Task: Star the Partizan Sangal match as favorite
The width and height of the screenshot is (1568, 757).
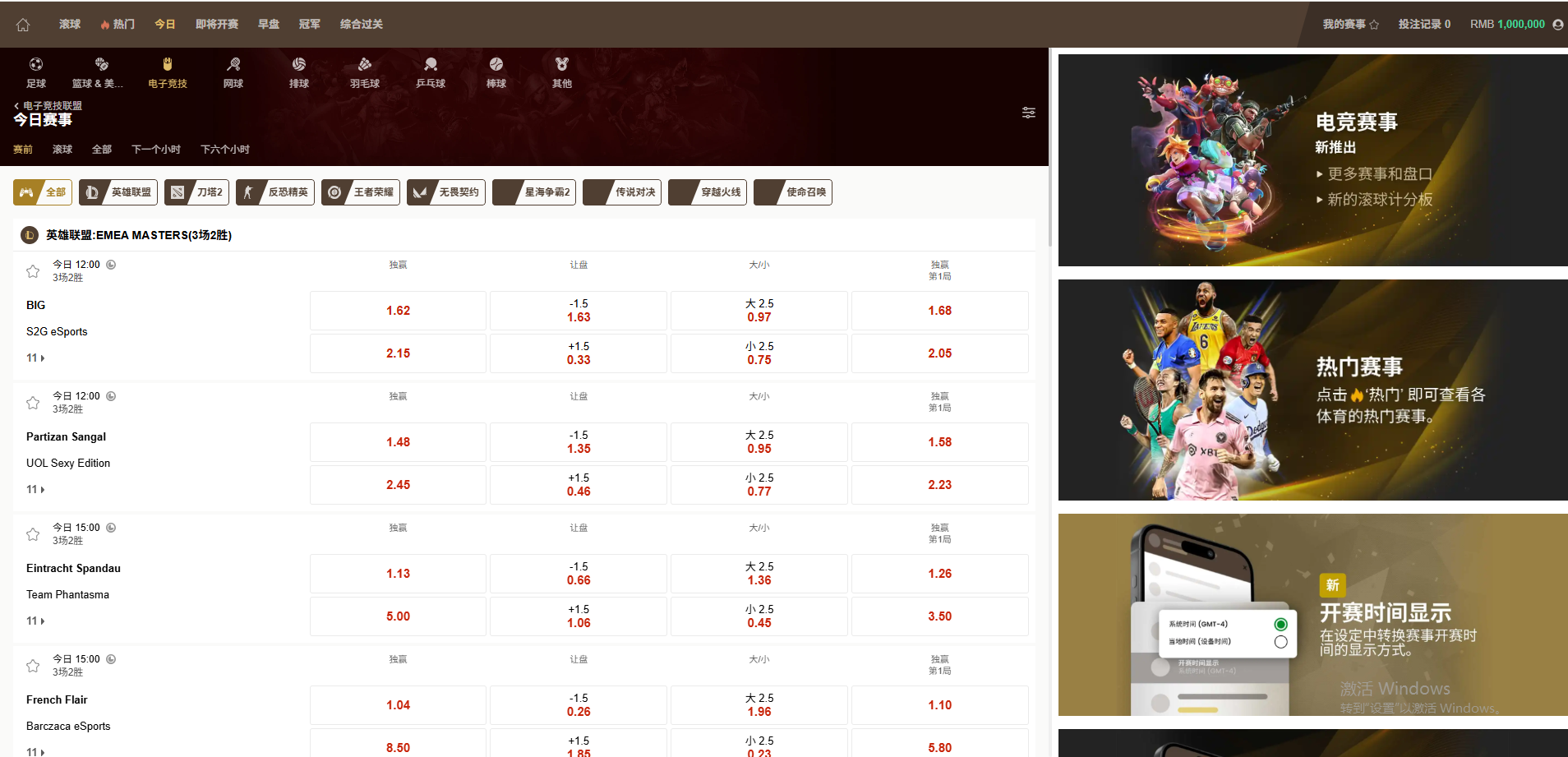Action: click(33, 403)
